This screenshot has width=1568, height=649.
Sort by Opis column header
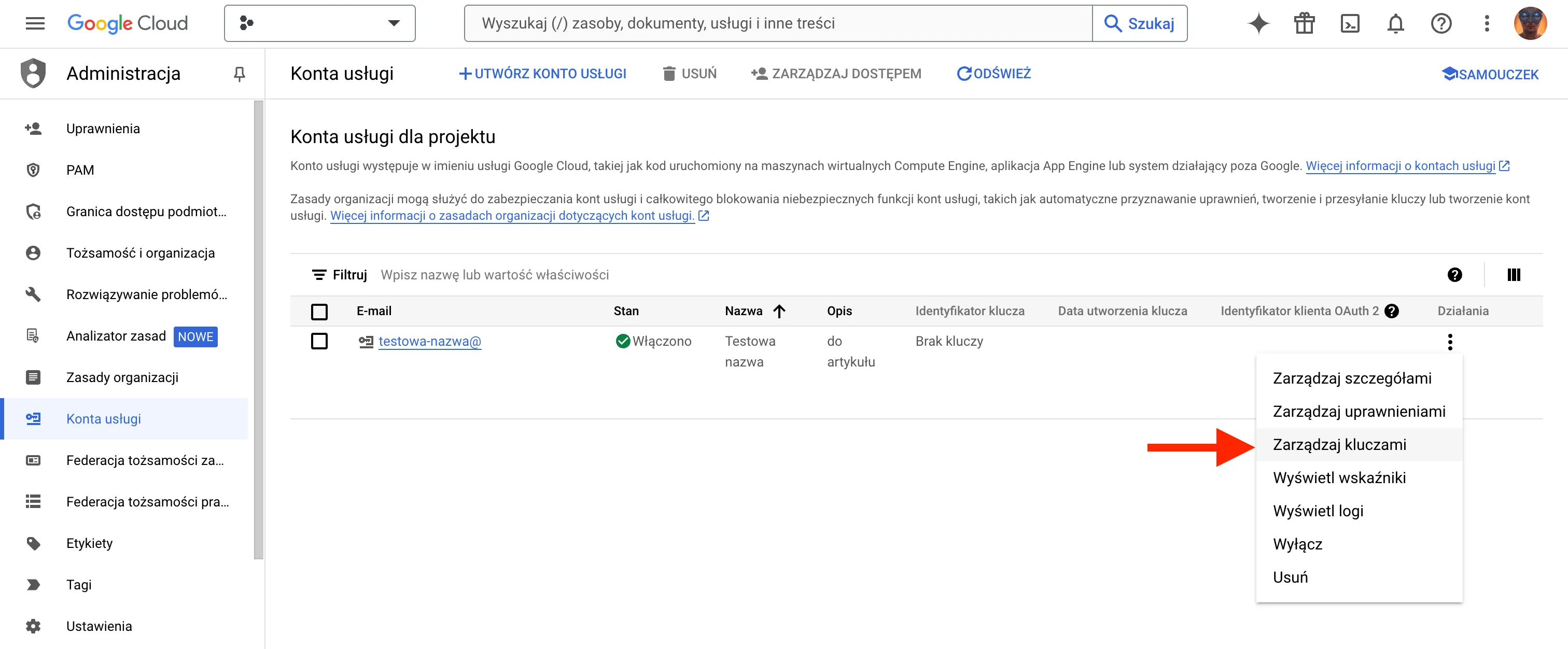pyautogui.click(x=839, y=311)
